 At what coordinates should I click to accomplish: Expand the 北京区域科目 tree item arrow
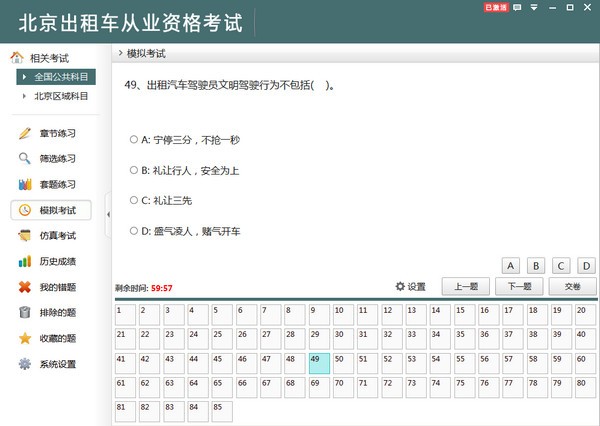pos(24,96)
